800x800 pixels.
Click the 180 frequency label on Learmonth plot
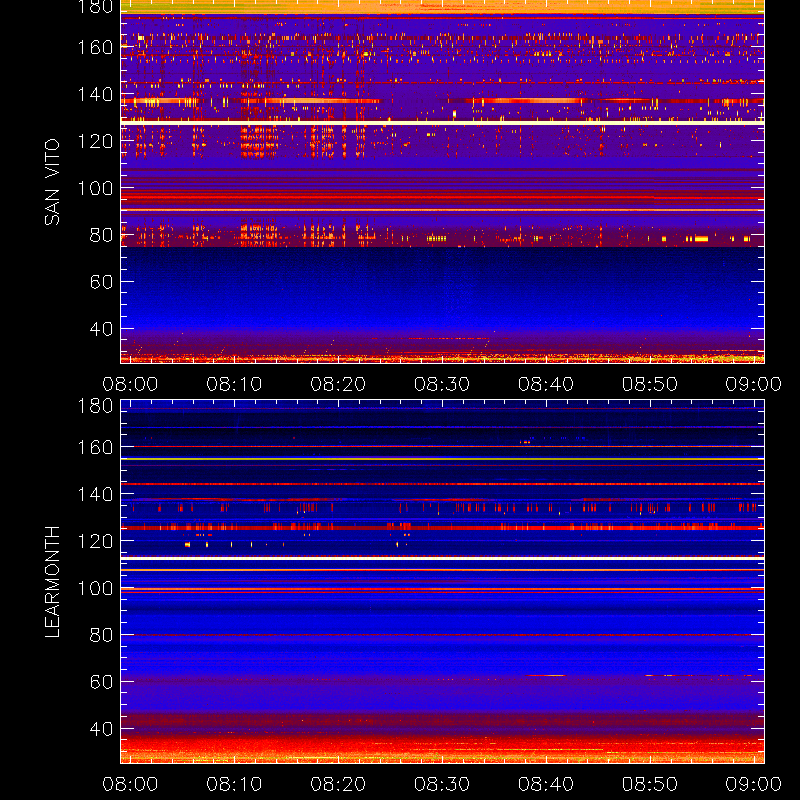tap(95, 406)
